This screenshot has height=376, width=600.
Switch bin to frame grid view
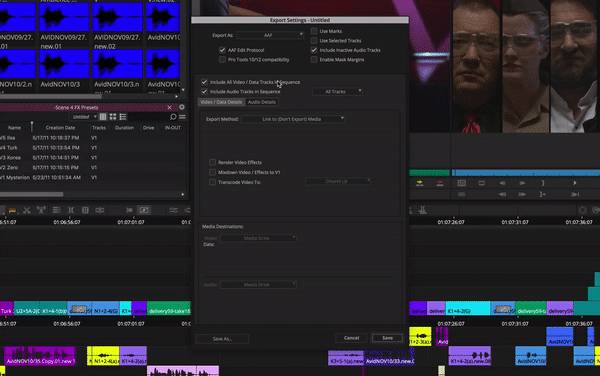pos(113,117)
